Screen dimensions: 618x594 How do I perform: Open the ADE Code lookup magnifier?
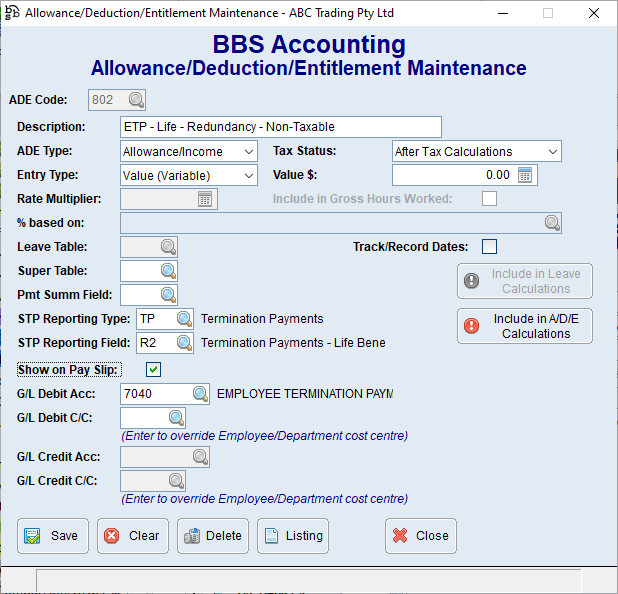click(136, 100)
